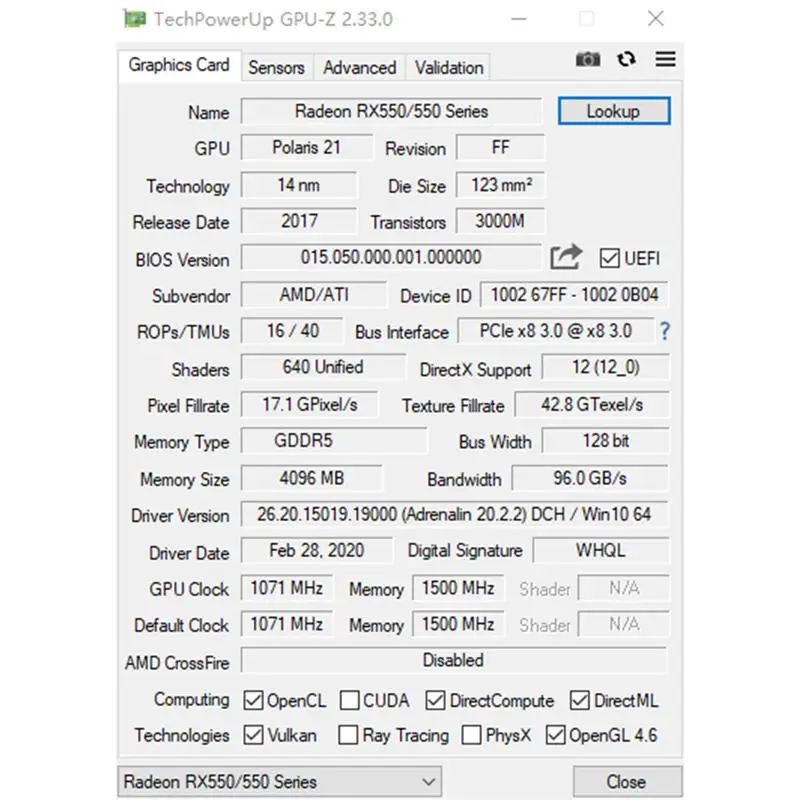Click the Name field Radeon RX550/550 Series

click(391, 111)
